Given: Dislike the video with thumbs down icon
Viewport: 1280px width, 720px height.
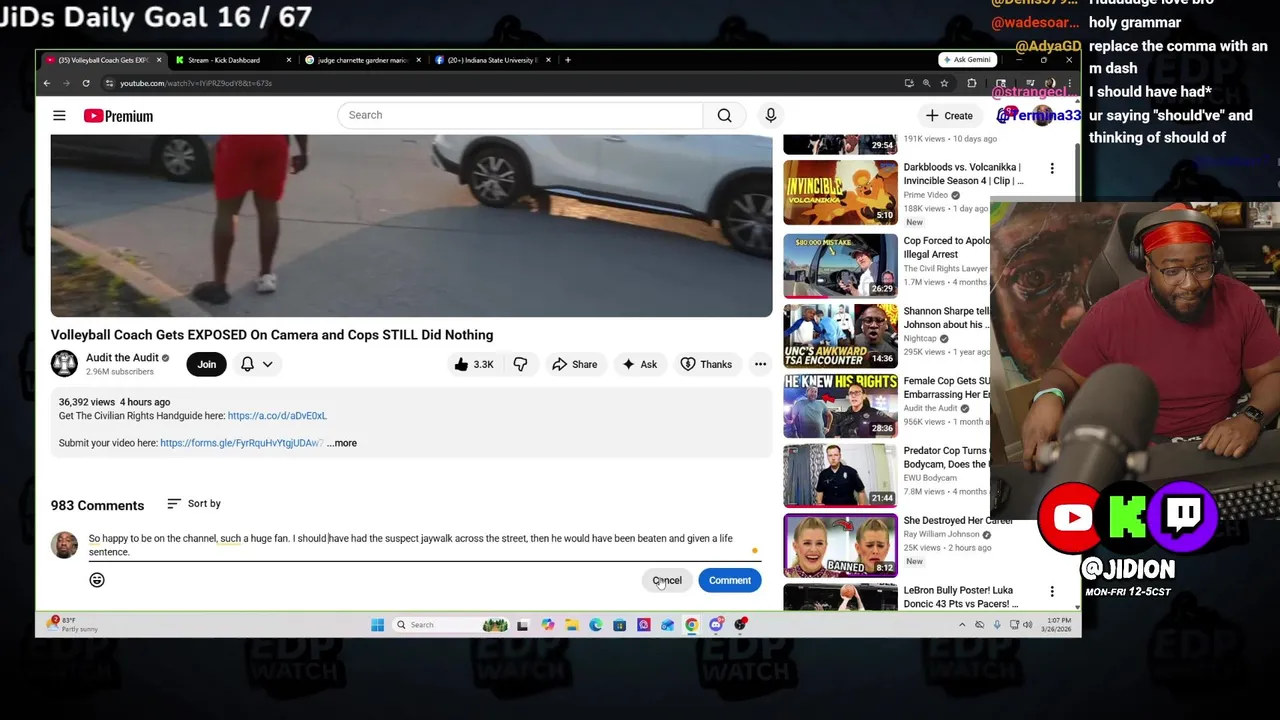Looking at the screenshot, I should (520, 364).
